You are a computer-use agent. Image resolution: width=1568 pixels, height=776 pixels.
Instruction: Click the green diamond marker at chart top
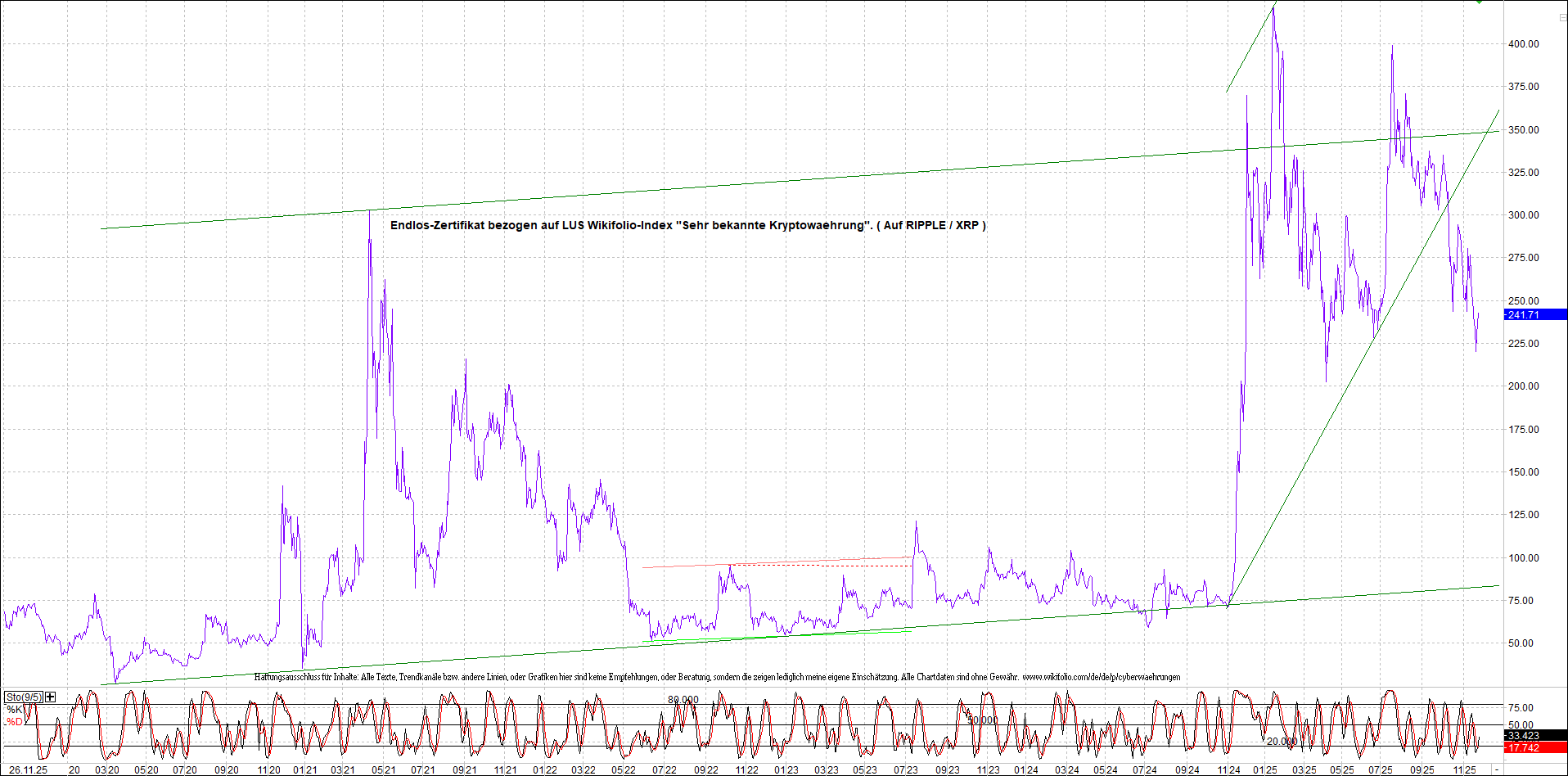[1479, 2]
